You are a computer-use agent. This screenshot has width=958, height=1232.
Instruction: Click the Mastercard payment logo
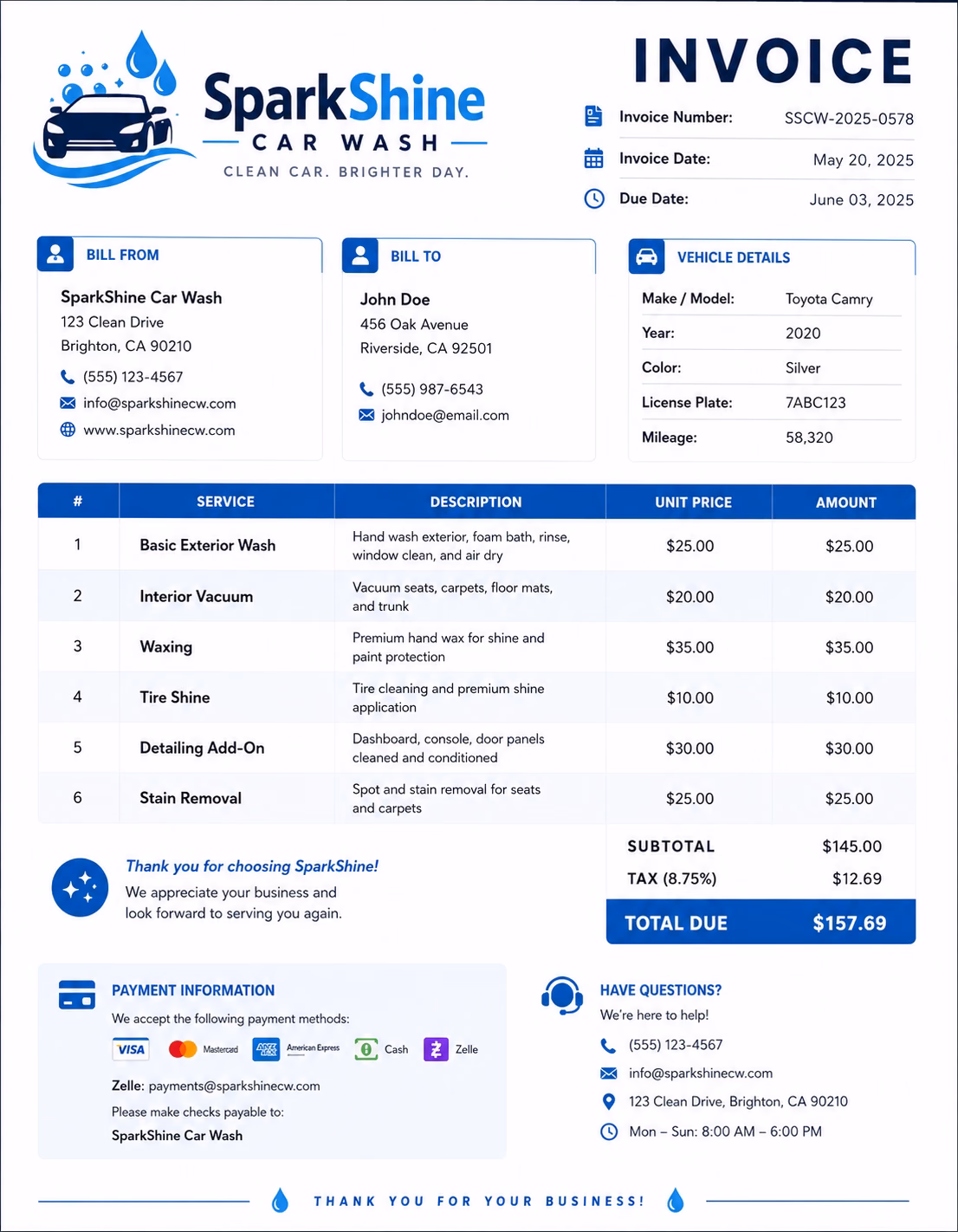183,1049
